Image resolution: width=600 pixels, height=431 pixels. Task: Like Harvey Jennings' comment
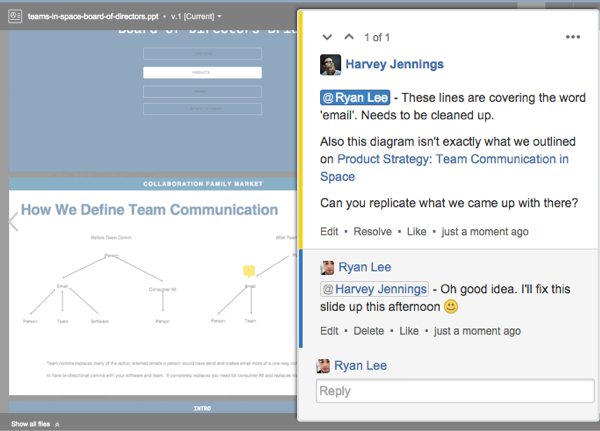pyautogui.click(x=416, y=232)
